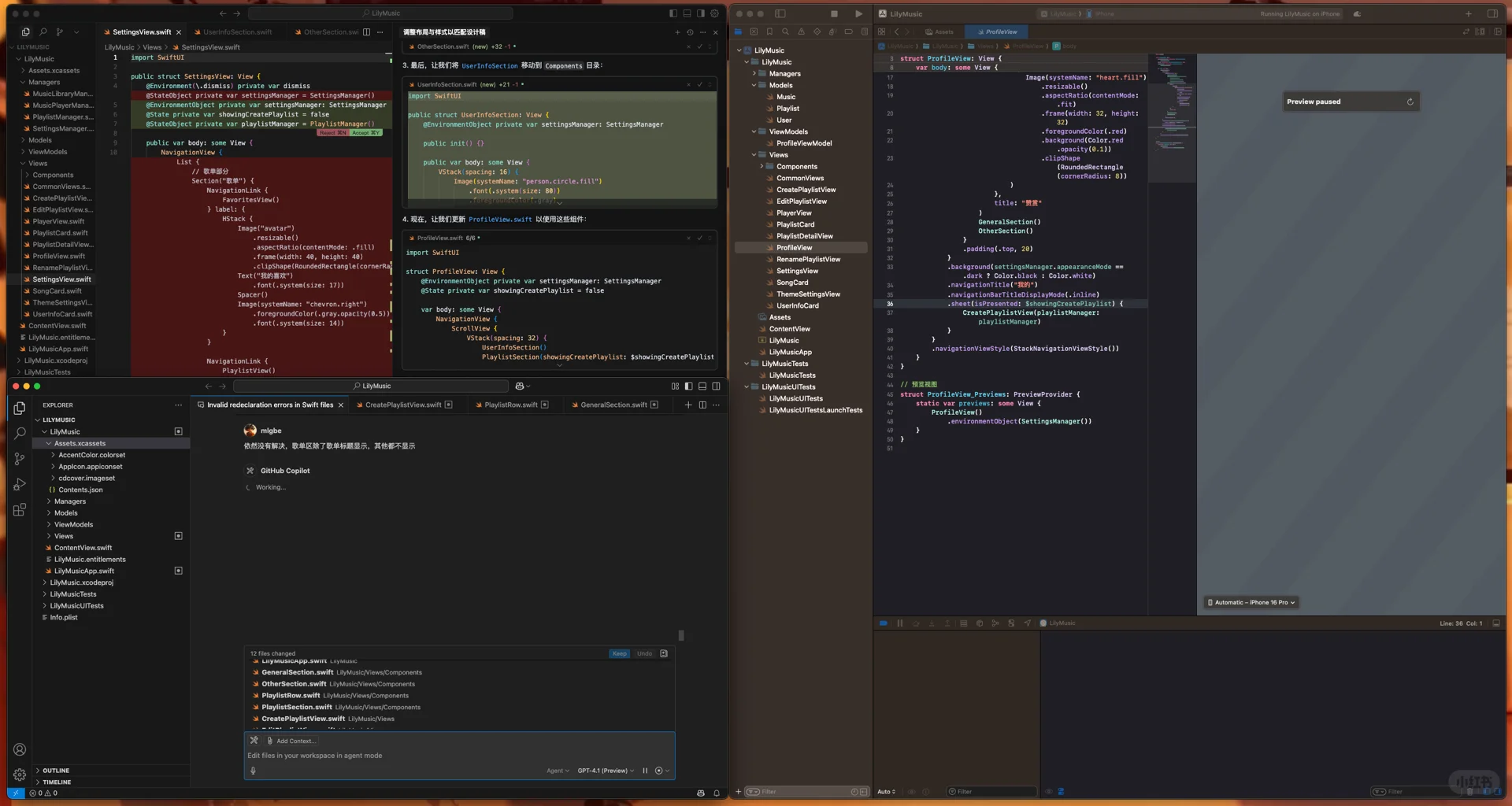Open the Automatic – iPhone 16 Pro device selector
This screenshot has height=806, width=1512.
coord(1251,602)
